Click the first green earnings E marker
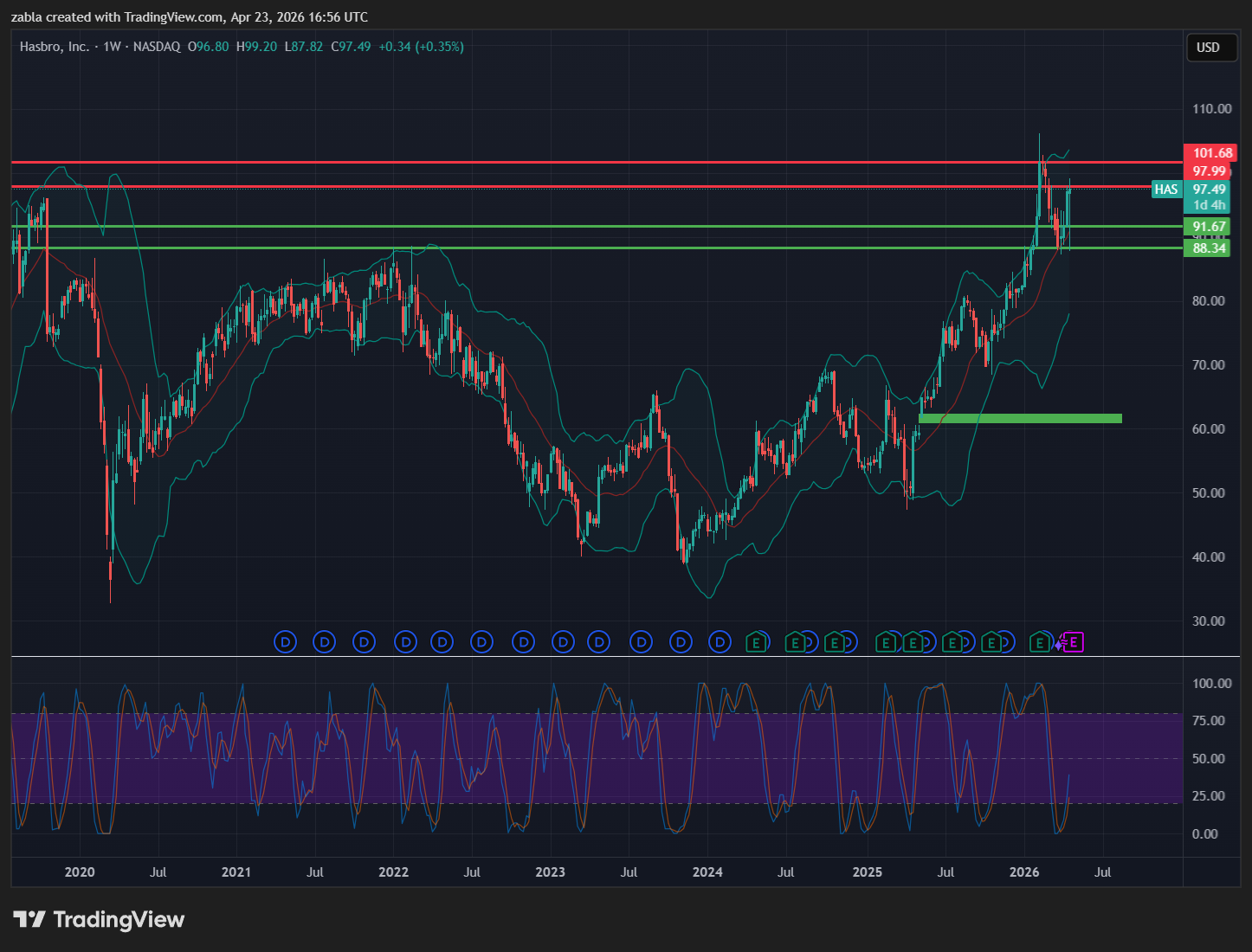Viewport: 1252px width, 952px height. click(x=756, y=642)
